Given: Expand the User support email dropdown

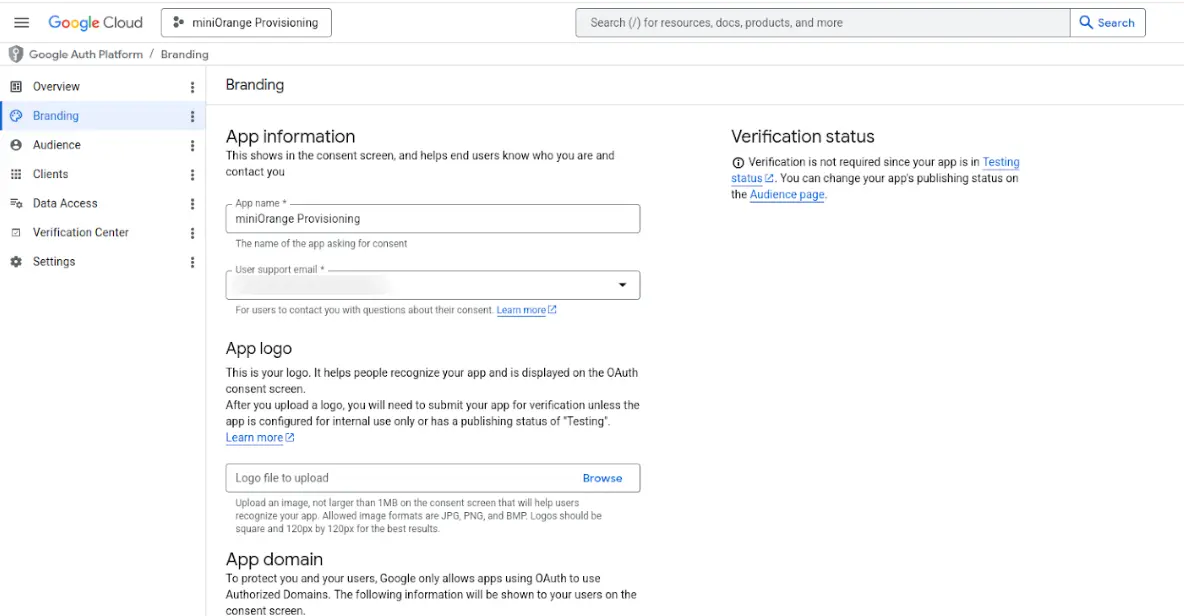Looking at the screenshot, I should point(433,285).
